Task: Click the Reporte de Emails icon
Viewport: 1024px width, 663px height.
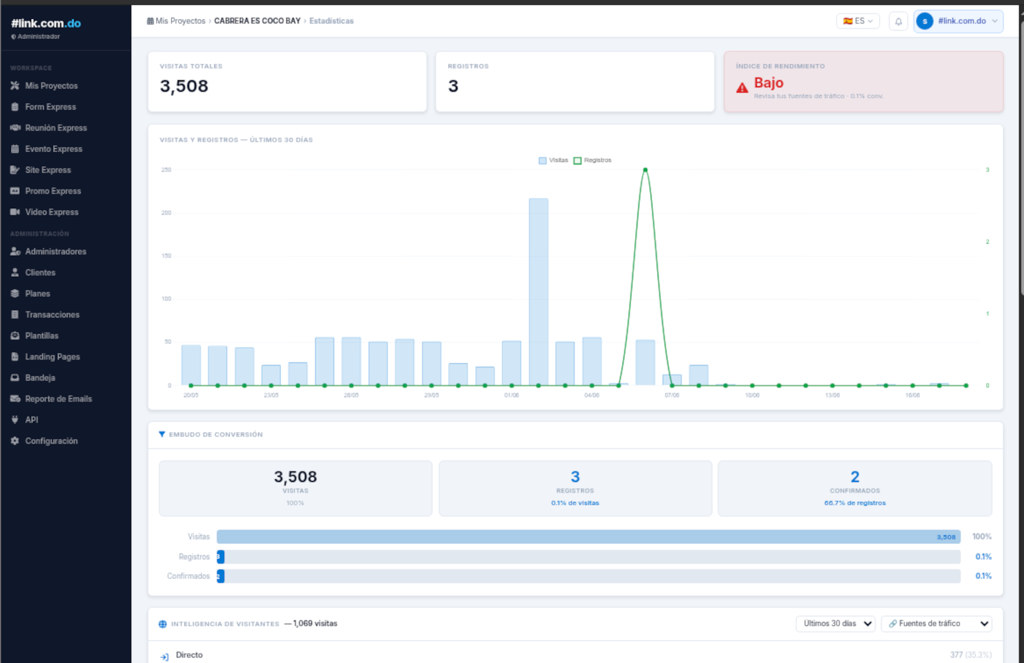Action: coord(15,398)
